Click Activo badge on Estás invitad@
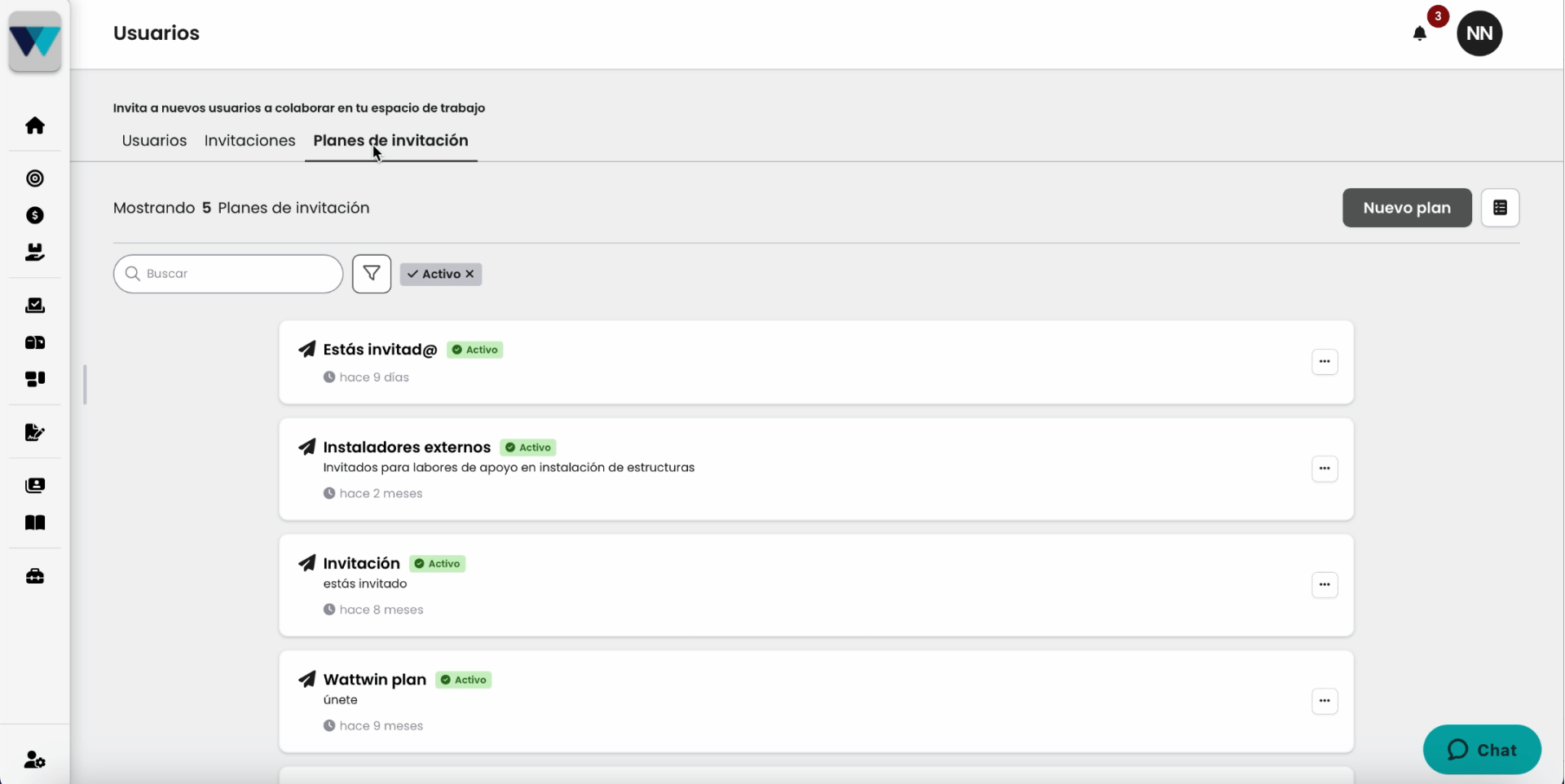Screen dimensions: 1565x784 [x=474, y=350]
